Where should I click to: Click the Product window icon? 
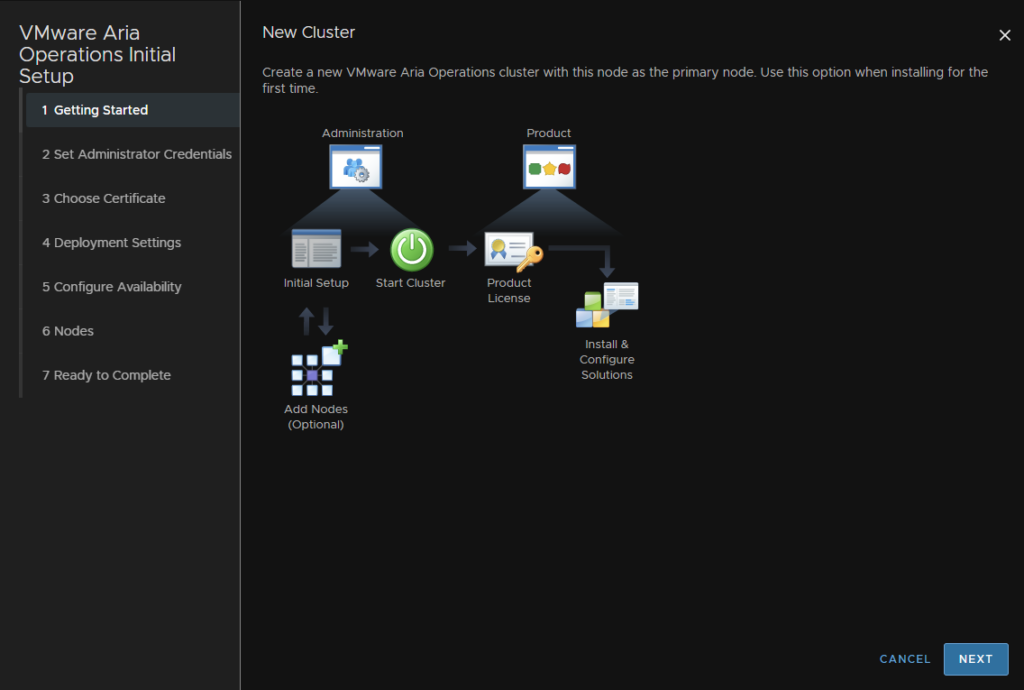(x=549, y=166)
